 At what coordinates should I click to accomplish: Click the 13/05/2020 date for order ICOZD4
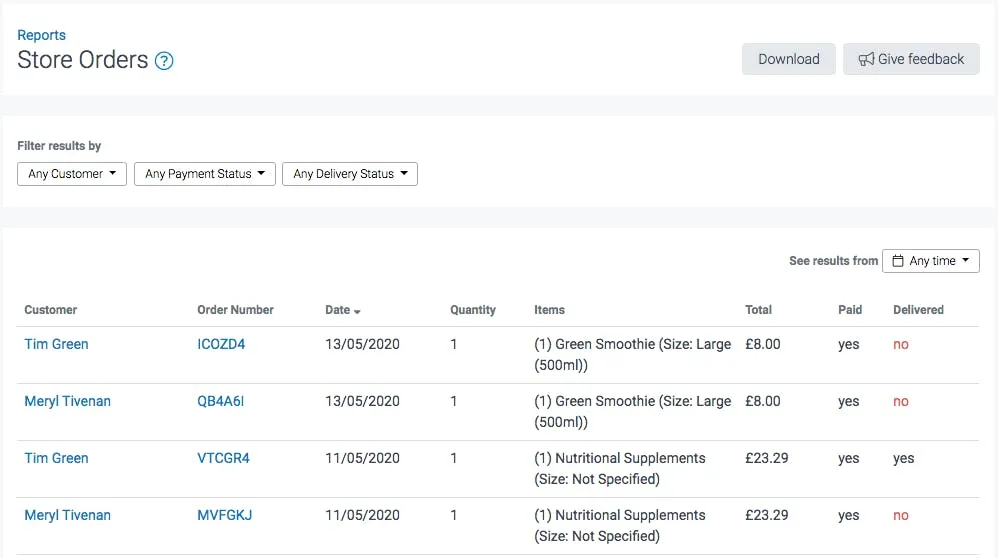[362, 344]
